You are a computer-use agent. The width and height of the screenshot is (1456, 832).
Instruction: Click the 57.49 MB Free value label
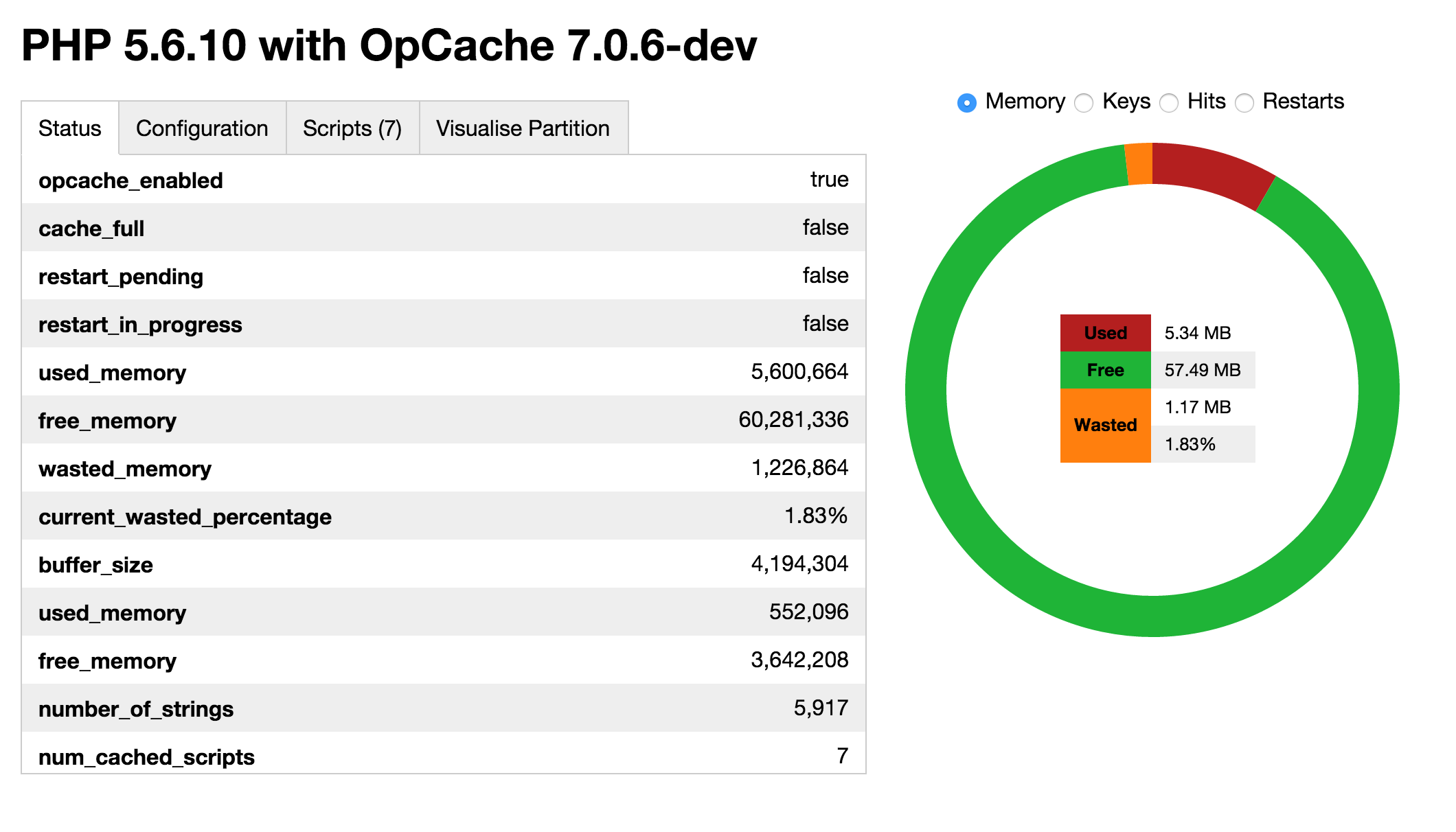(1202, 370)
